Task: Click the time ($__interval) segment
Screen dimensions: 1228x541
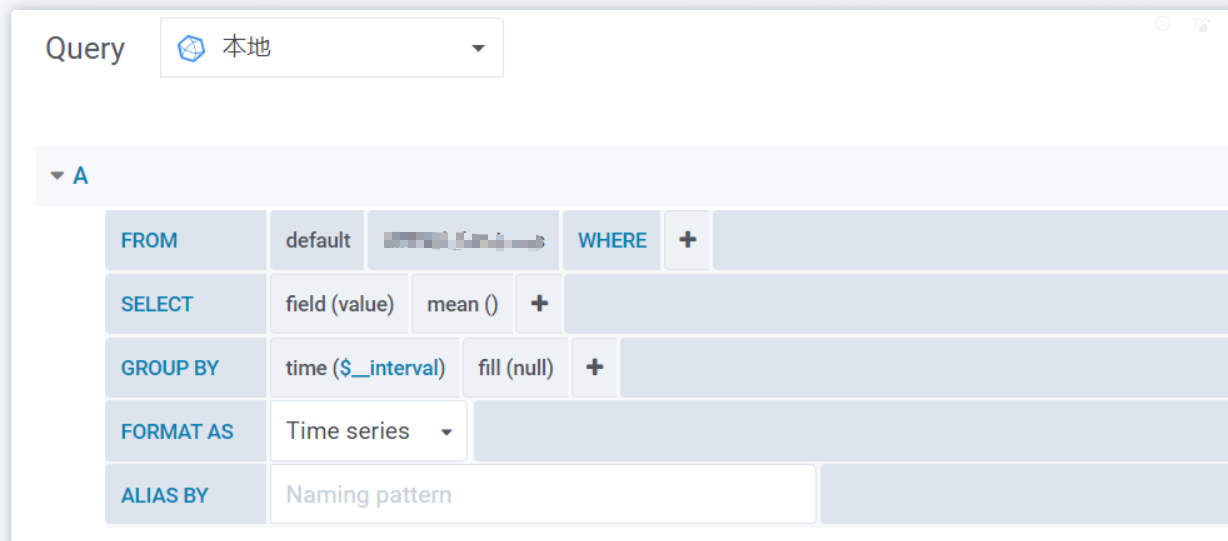Action: point(365,367)
